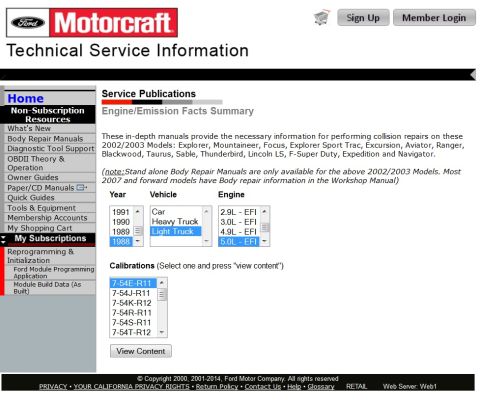The image size is (480, 400).
Task: Open the shopping cart icon
Action: pos(322,17)
